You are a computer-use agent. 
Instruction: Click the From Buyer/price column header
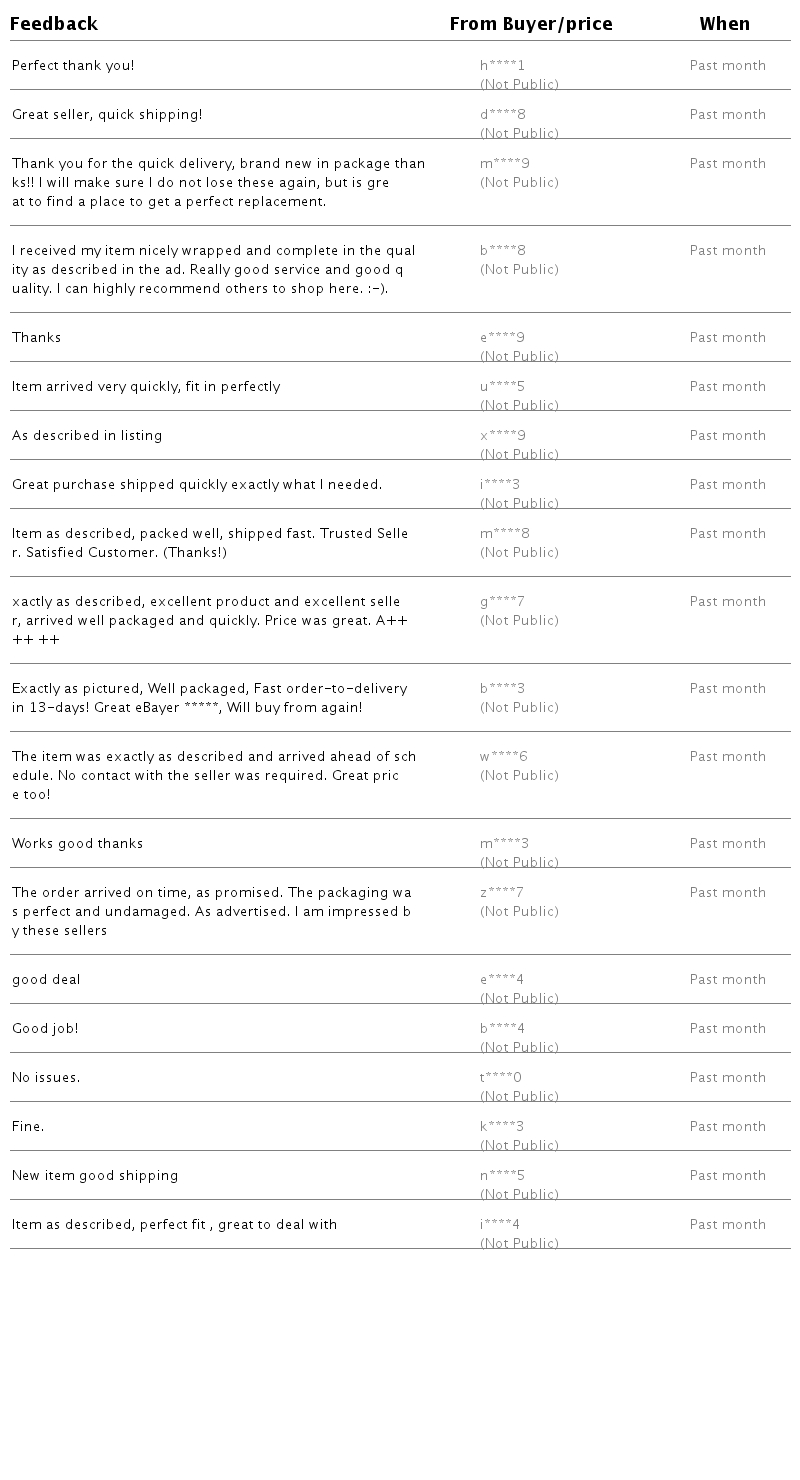[x=531, y=24]
